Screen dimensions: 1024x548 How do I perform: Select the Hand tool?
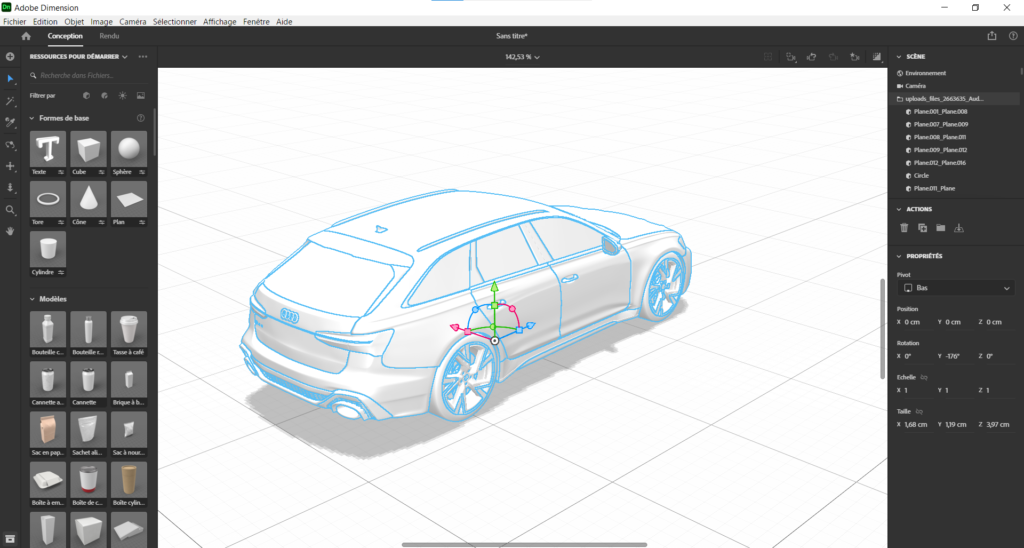click(x=10, y=231)
